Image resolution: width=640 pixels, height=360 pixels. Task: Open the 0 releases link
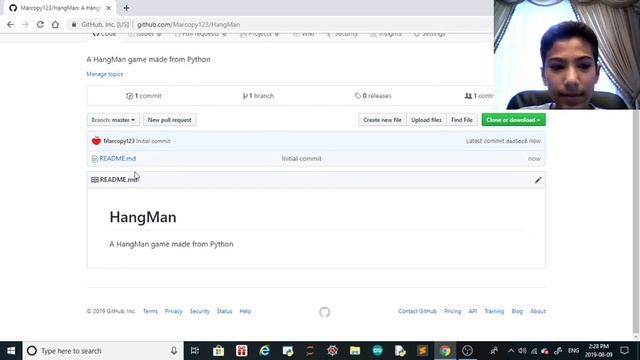click(373, 96)
